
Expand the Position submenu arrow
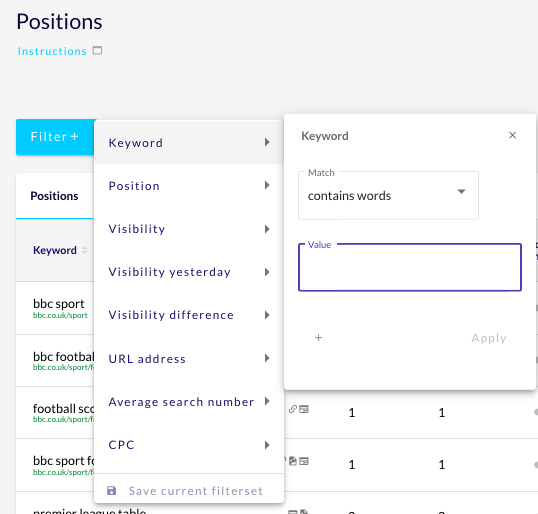[267, 185]
